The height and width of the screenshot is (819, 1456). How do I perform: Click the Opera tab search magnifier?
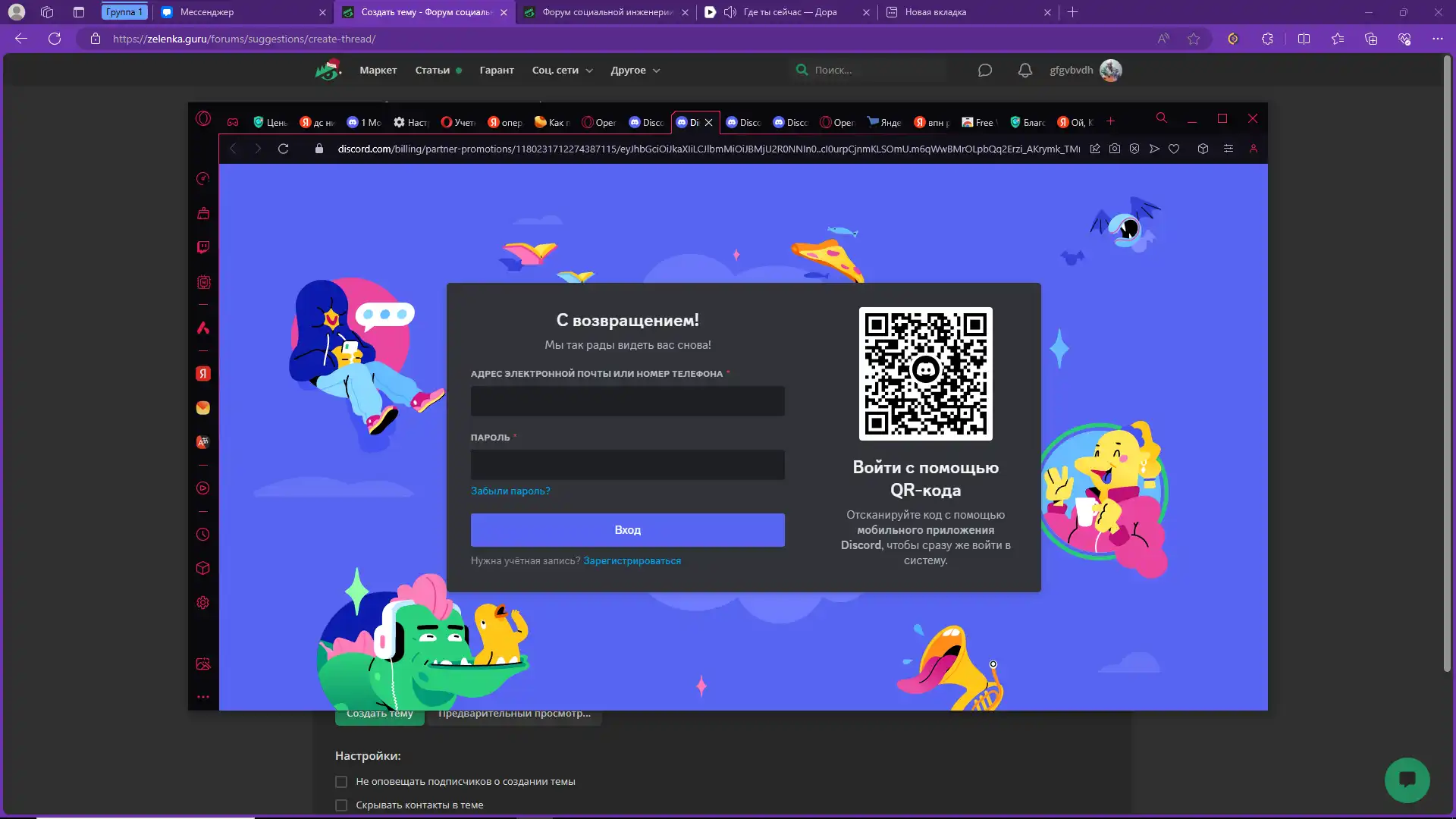tap(1161, 118)
